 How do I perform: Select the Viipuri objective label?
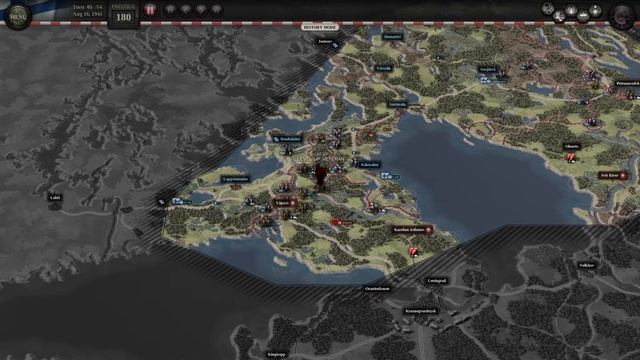(x=285, y=203)
